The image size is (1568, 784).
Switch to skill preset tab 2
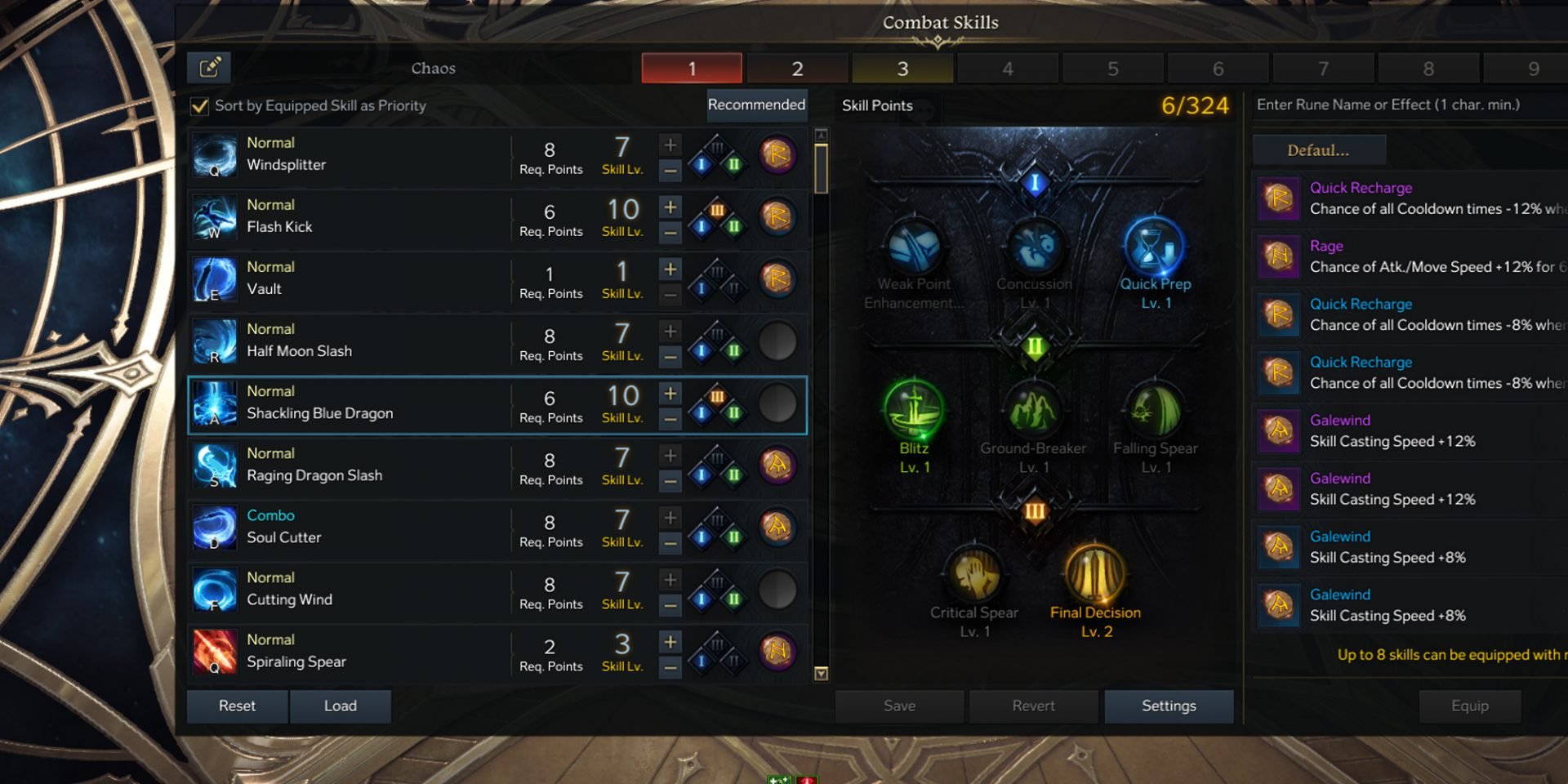click(797, 69)
